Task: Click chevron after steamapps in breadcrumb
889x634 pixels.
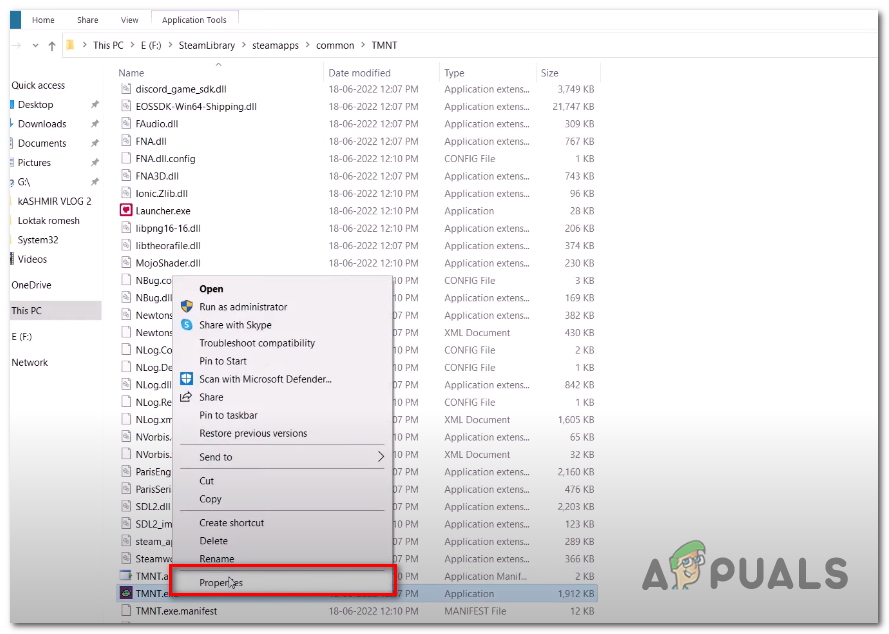Action: [x=308, y=45]
